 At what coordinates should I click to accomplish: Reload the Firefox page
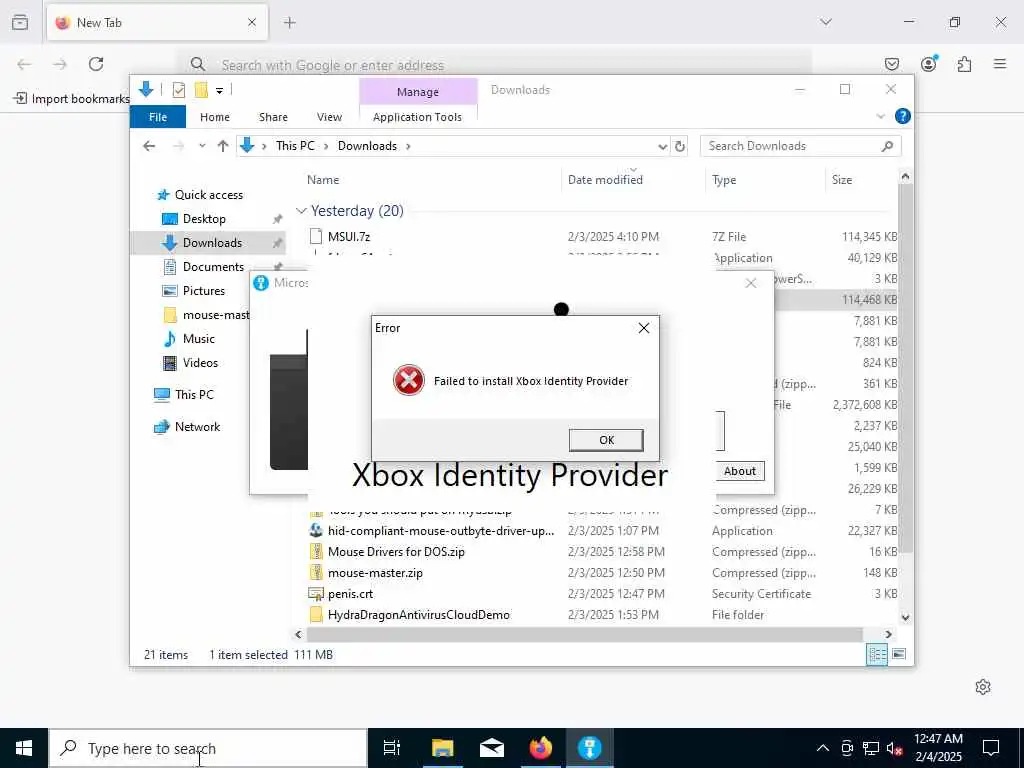point(96,64)
